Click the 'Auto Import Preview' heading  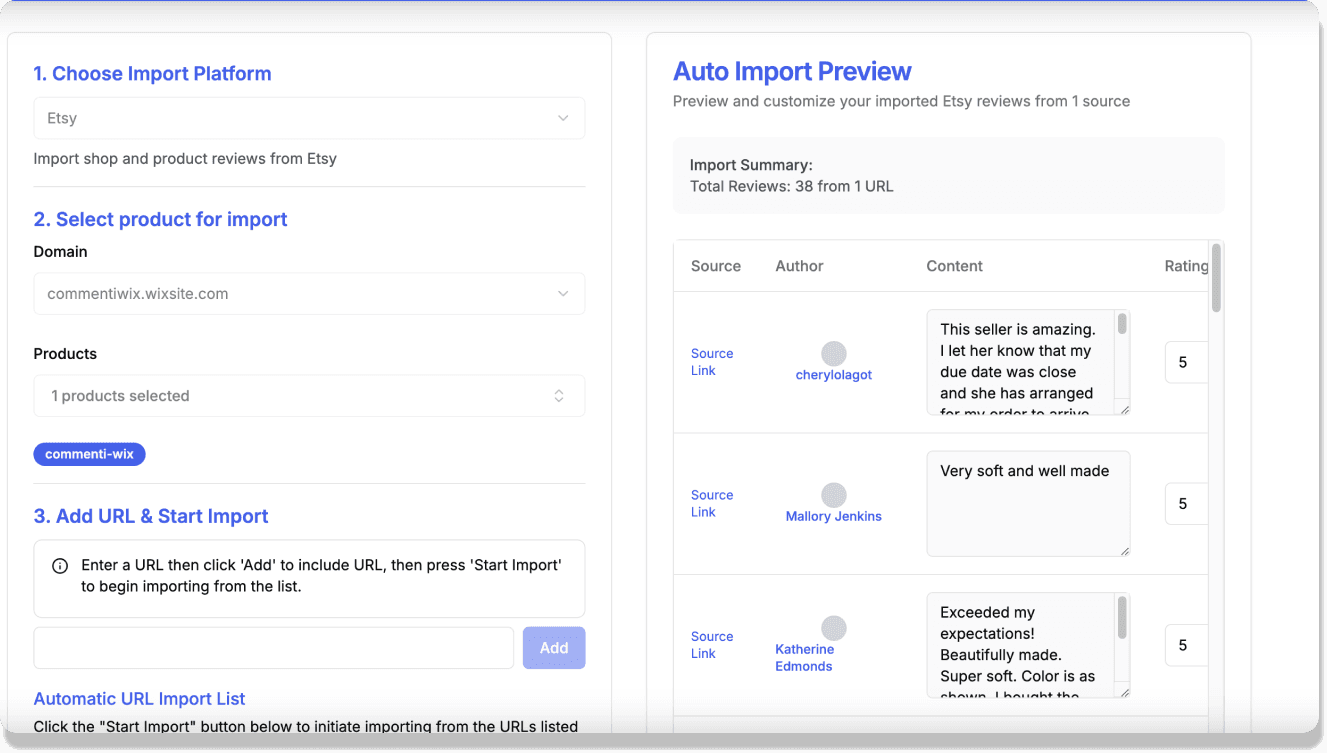(792, 71)
